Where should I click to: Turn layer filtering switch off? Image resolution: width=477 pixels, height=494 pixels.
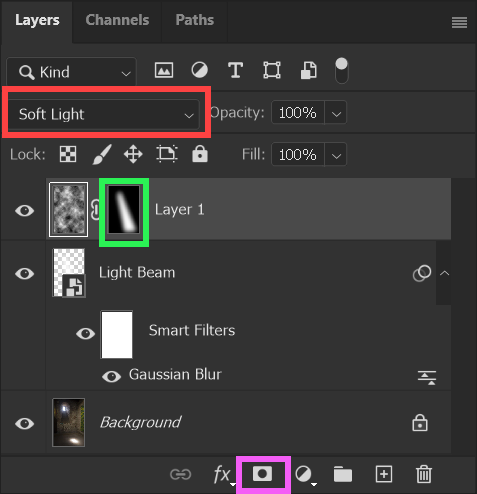(342, 71)
